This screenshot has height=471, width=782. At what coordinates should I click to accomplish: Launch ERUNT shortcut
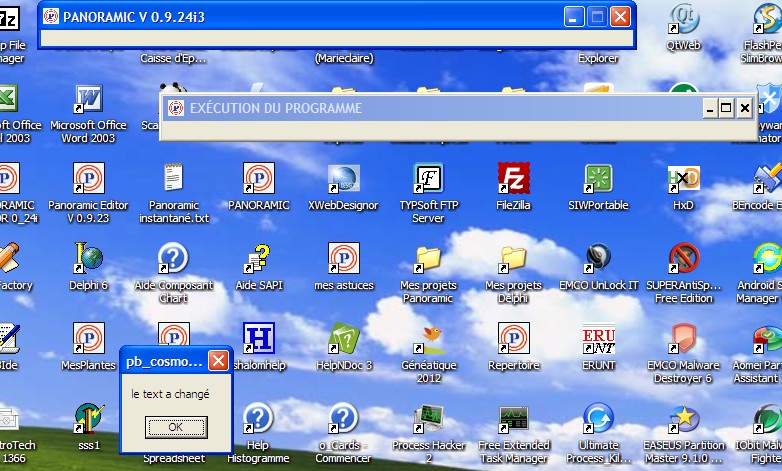pos(598,339)
